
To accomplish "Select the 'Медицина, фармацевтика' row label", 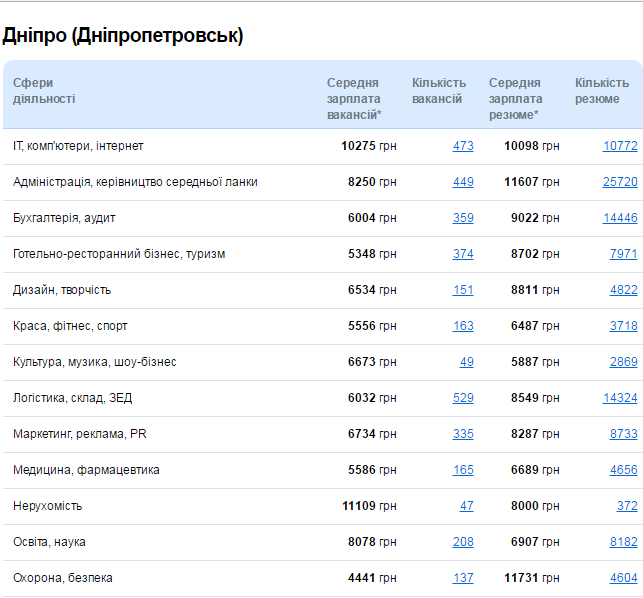I will [86, 470].
